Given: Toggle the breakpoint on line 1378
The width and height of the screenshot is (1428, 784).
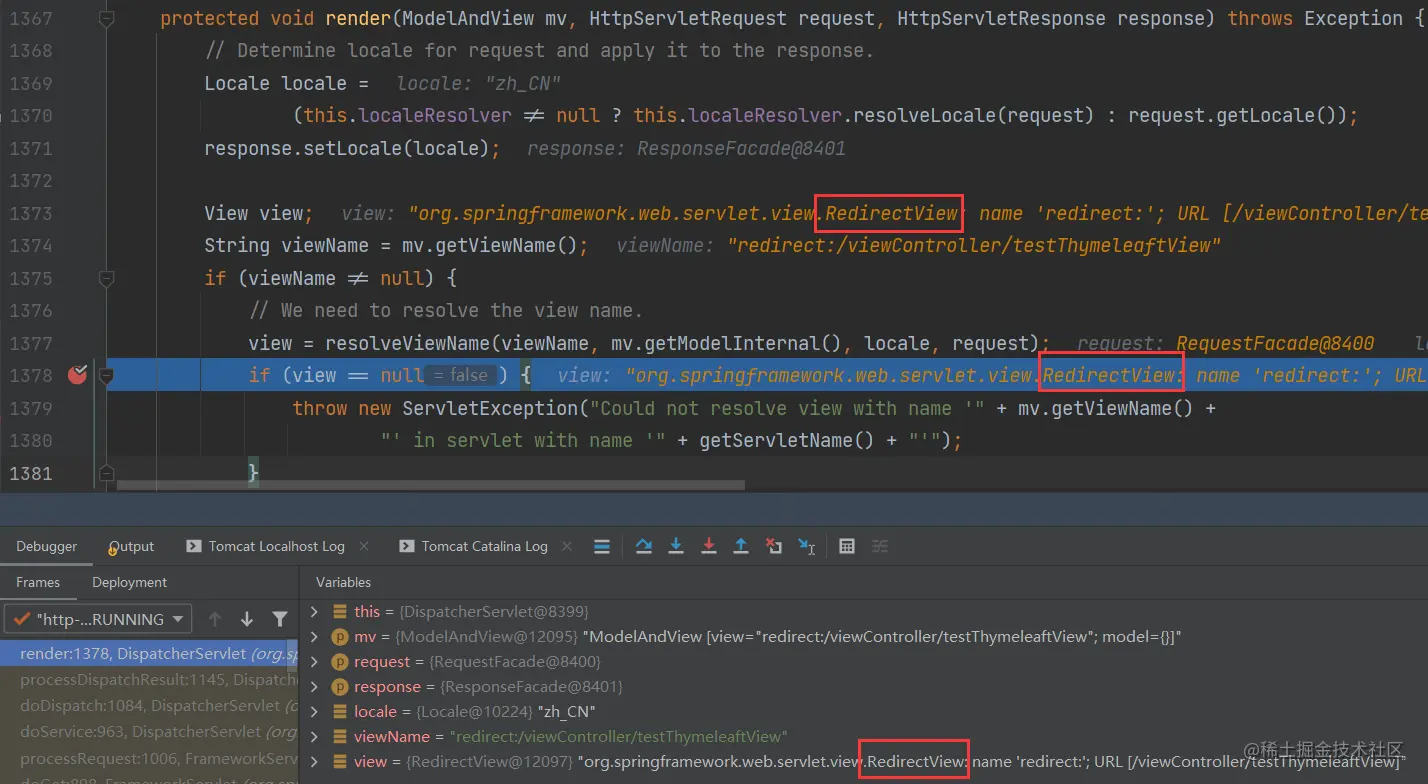Looking at the screenshot, I should (x=77, y=375).
